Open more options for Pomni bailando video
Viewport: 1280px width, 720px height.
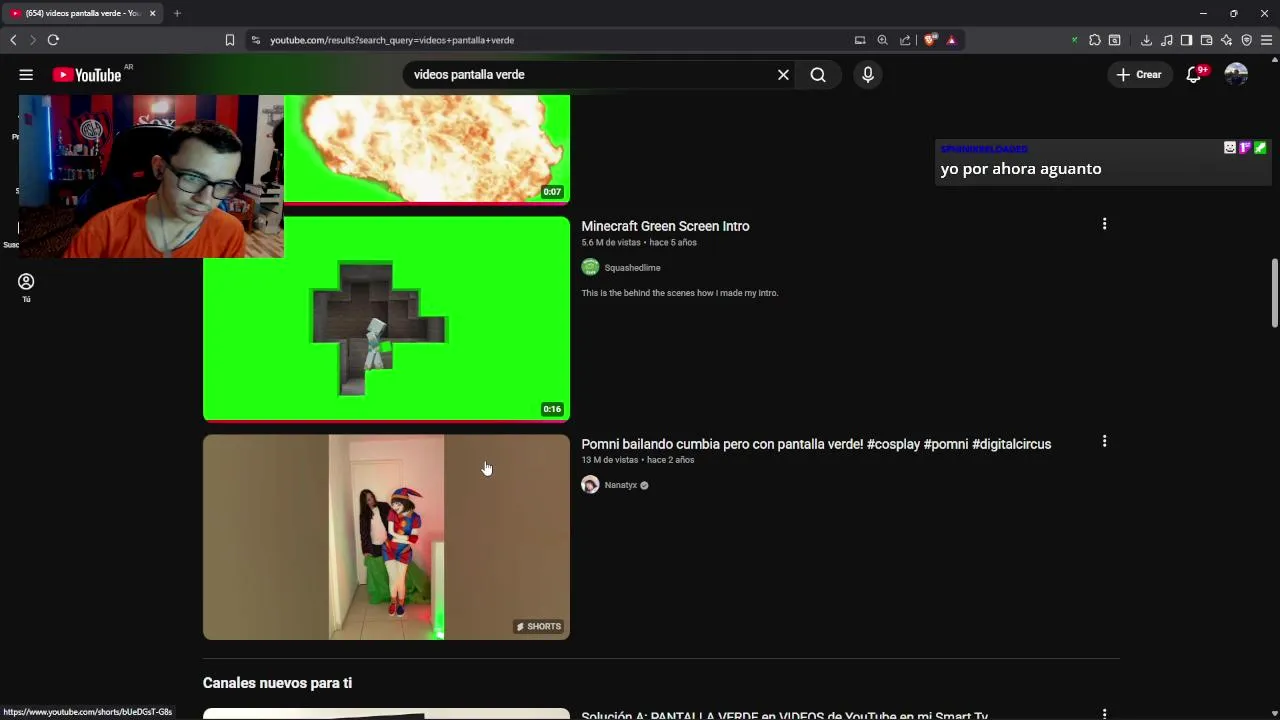pyautogui.click(x=1104, y=441)
